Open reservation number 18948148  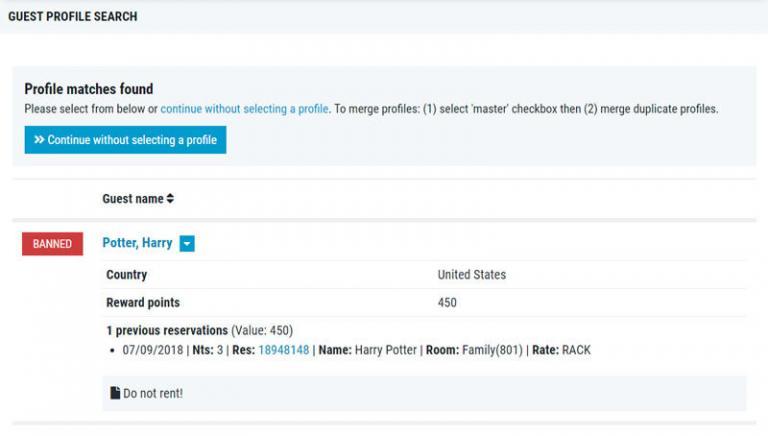283,350
